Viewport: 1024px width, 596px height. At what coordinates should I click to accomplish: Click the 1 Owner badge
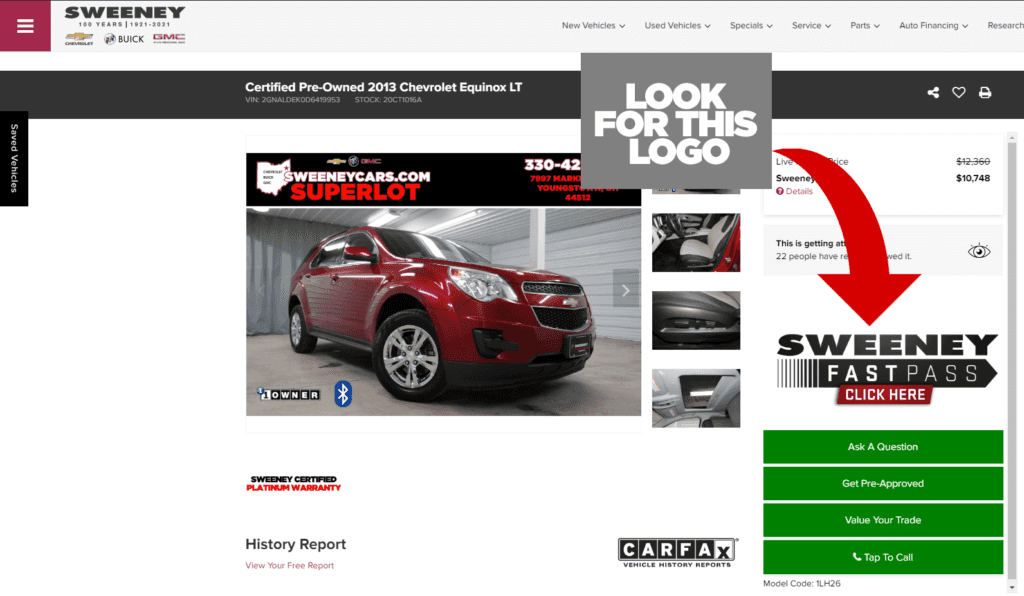[289, 394]
